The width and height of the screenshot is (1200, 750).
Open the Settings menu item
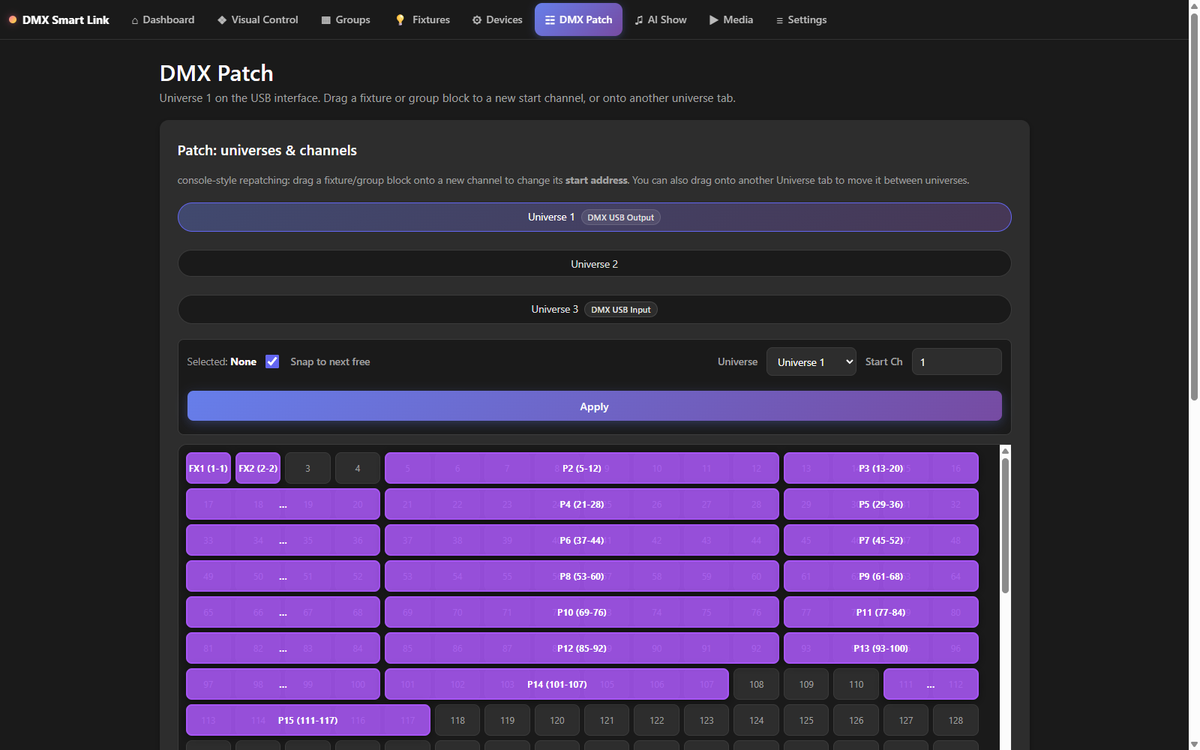(x=801, y=20)
